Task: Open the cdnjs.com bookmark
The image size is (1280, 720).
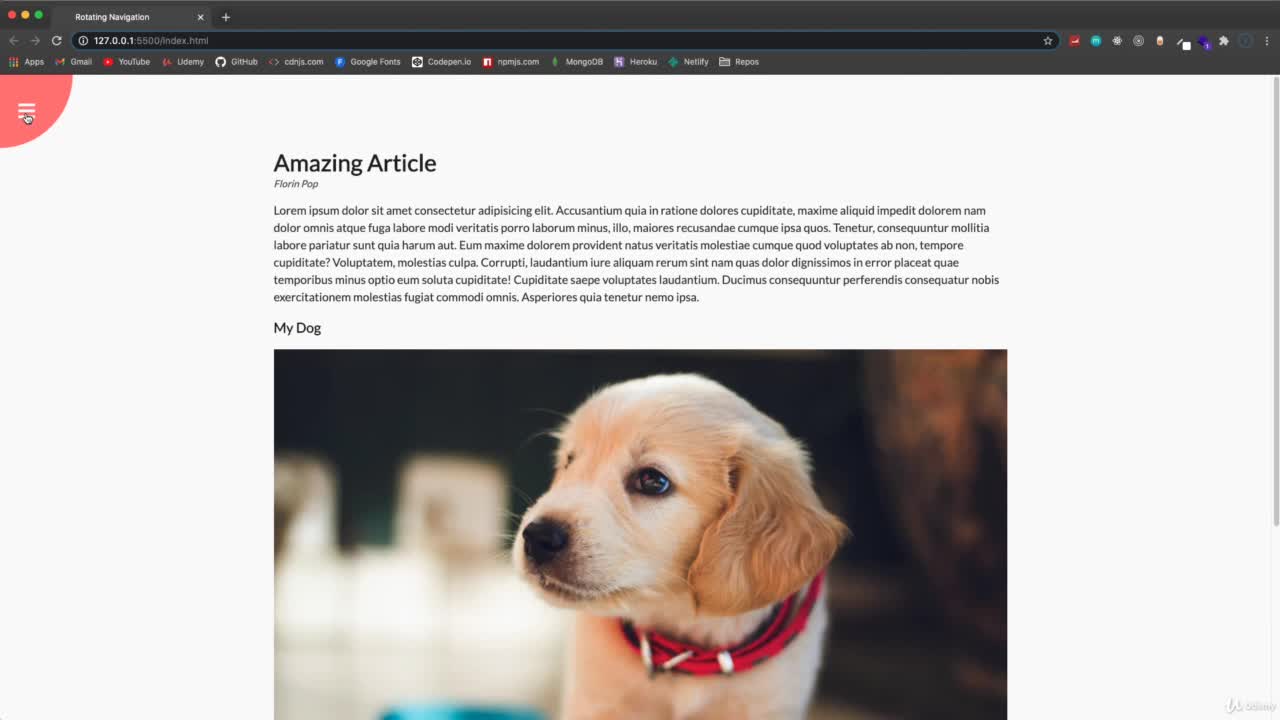Action: [x=296, y=62]
